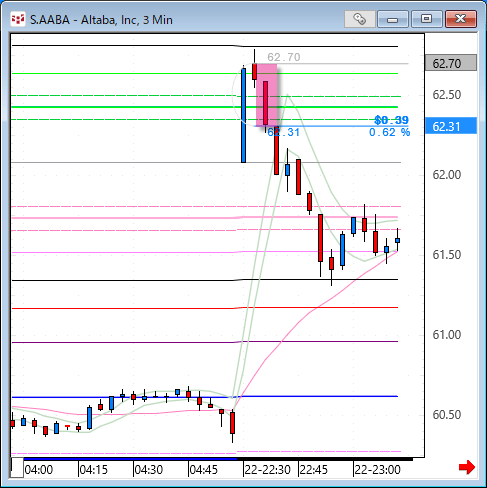Click the 04:15 time axis label
This screenshot has height=488, width=487.
tap(94, 470)
